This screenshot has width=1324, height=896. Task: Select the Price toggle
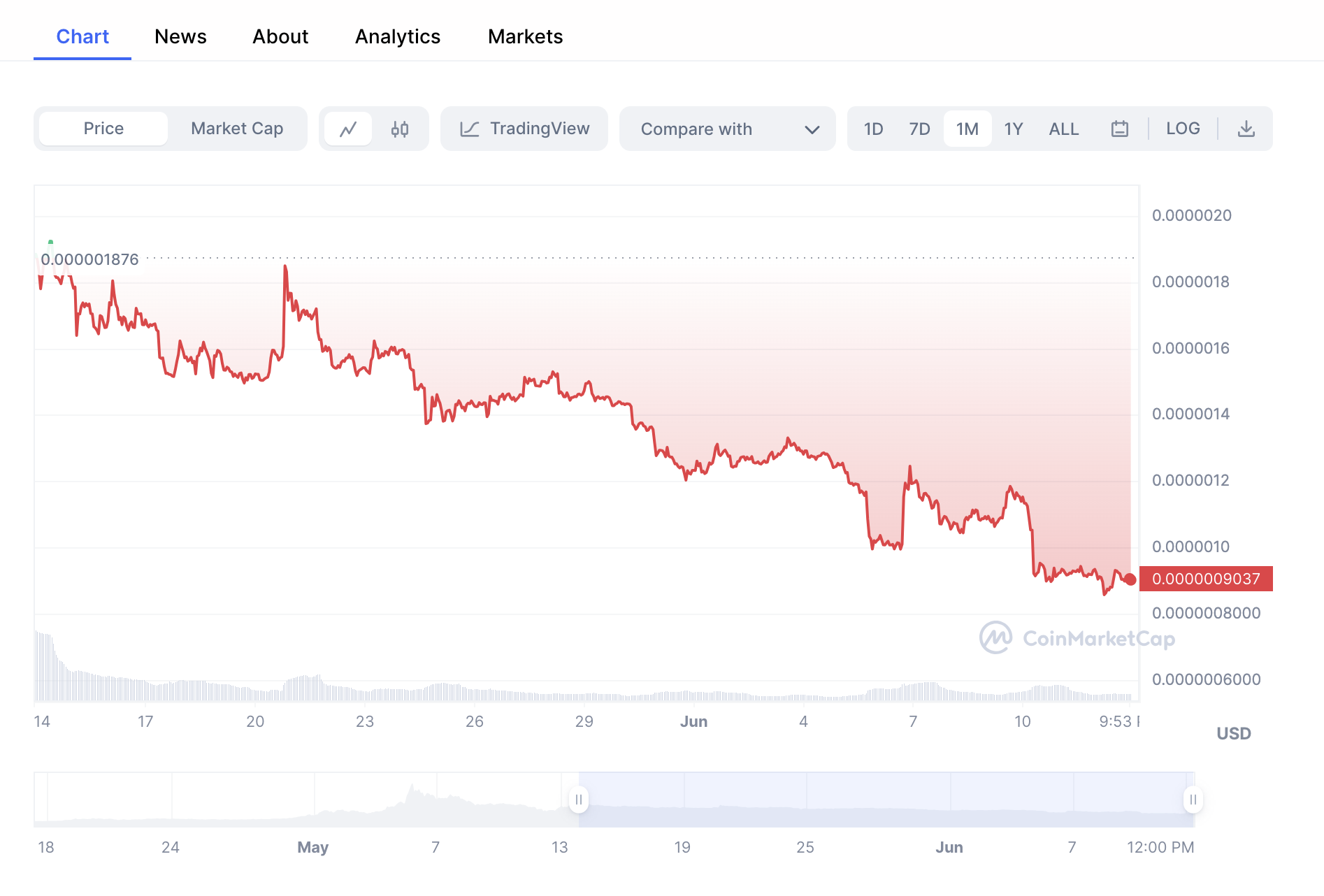[x=103, y=129]
